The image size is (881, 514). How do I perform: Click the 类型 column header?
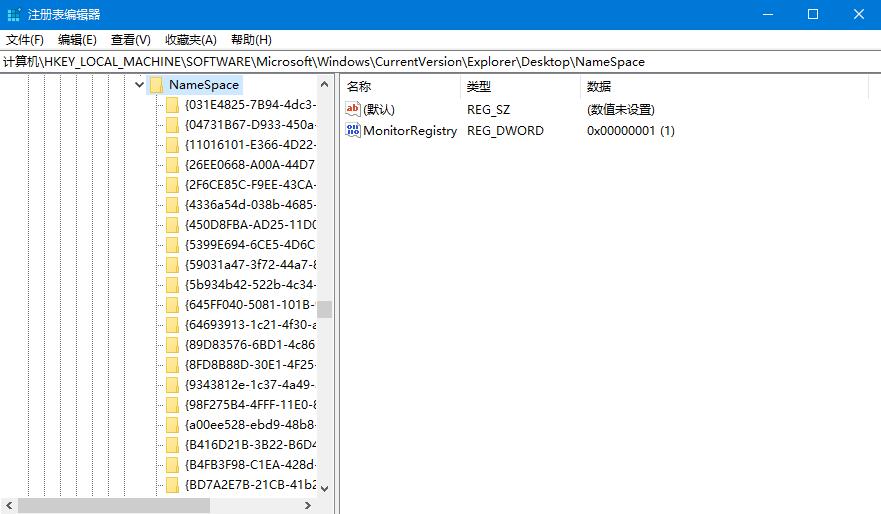pos(520,87)
